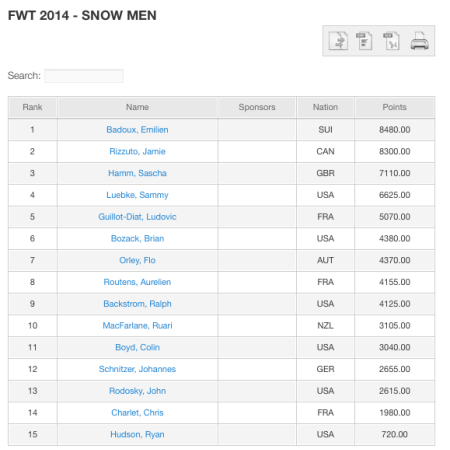Open Backstrom, Ralph rider page
This screenshot has width=450, height=450.
point(137,304)
